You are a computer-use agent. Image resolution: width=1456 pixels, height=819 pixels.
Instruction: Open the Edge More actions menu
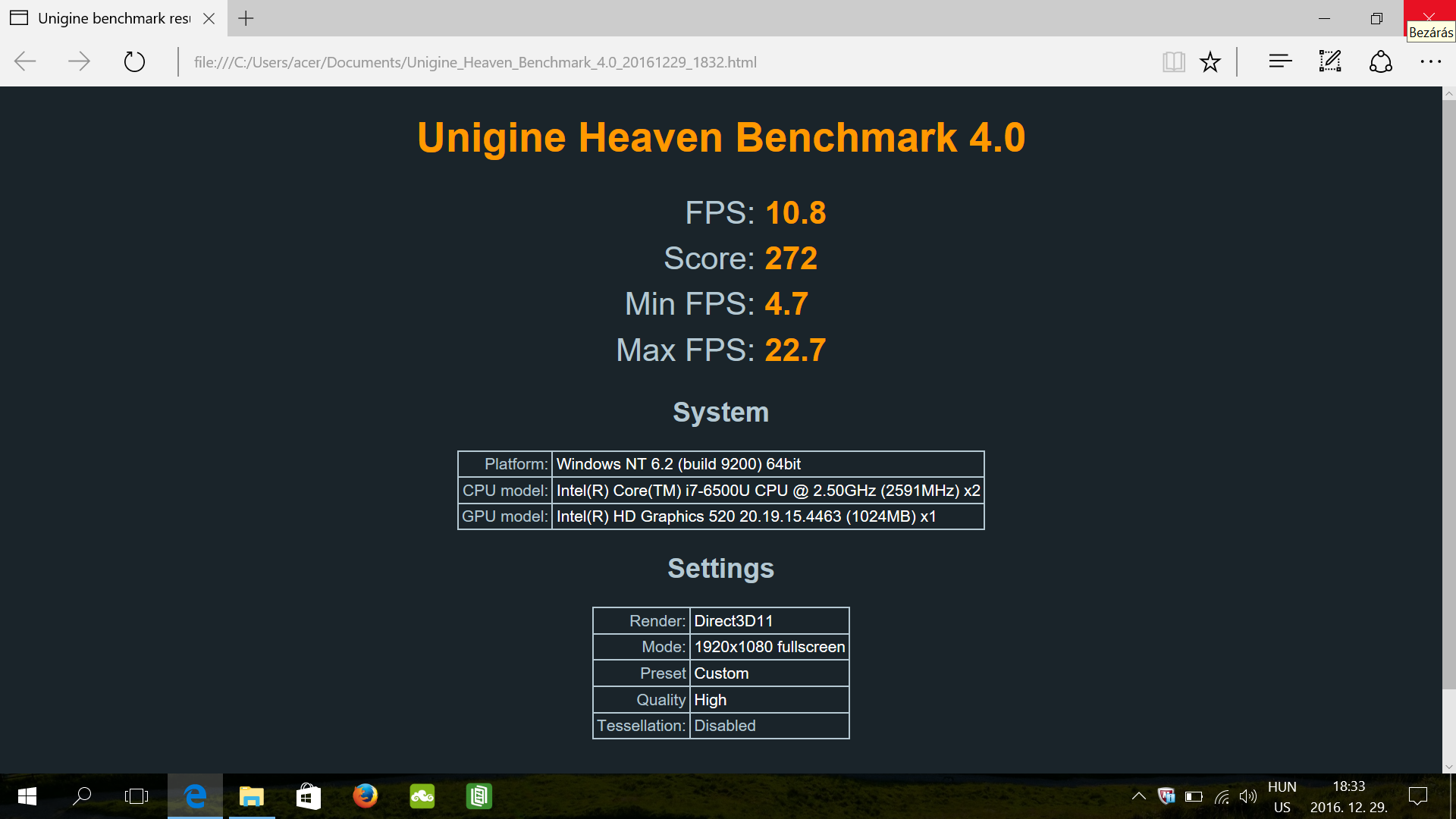click(1430, 61)
